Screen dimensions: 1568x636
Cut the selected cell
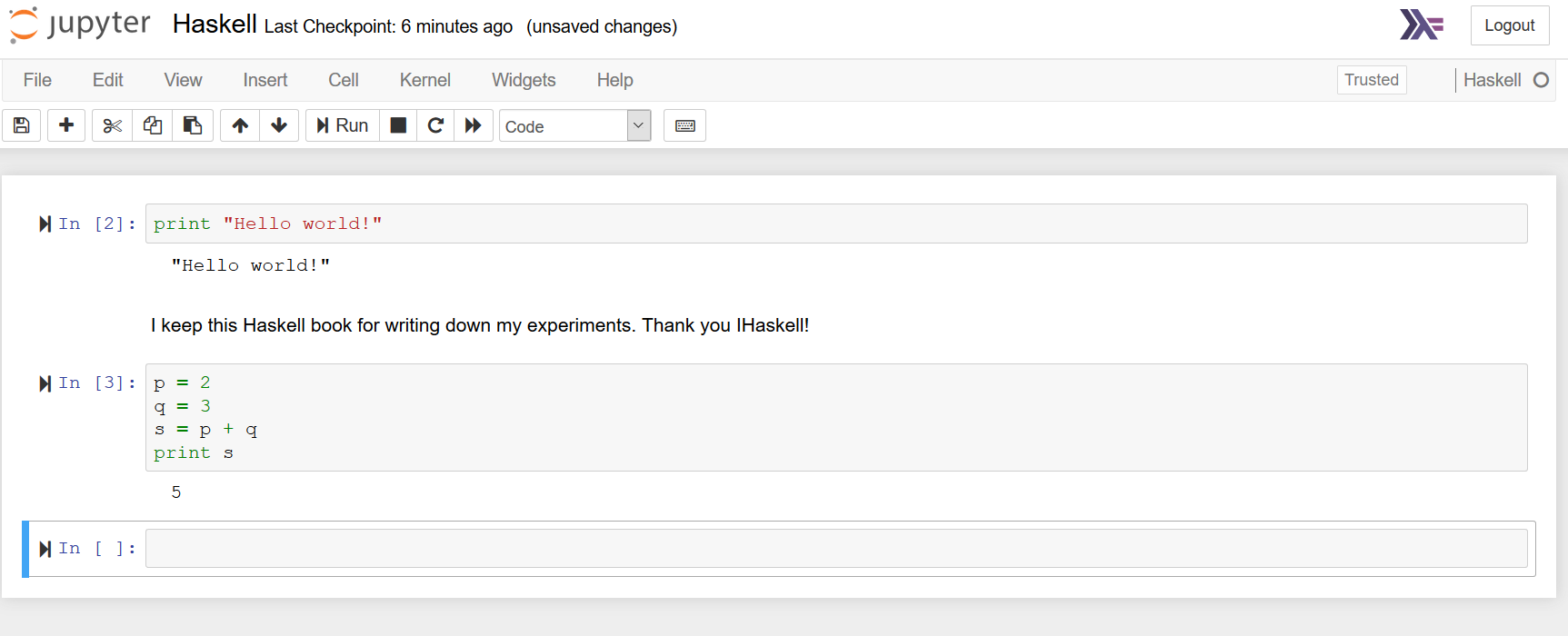(x=111, y=125)
